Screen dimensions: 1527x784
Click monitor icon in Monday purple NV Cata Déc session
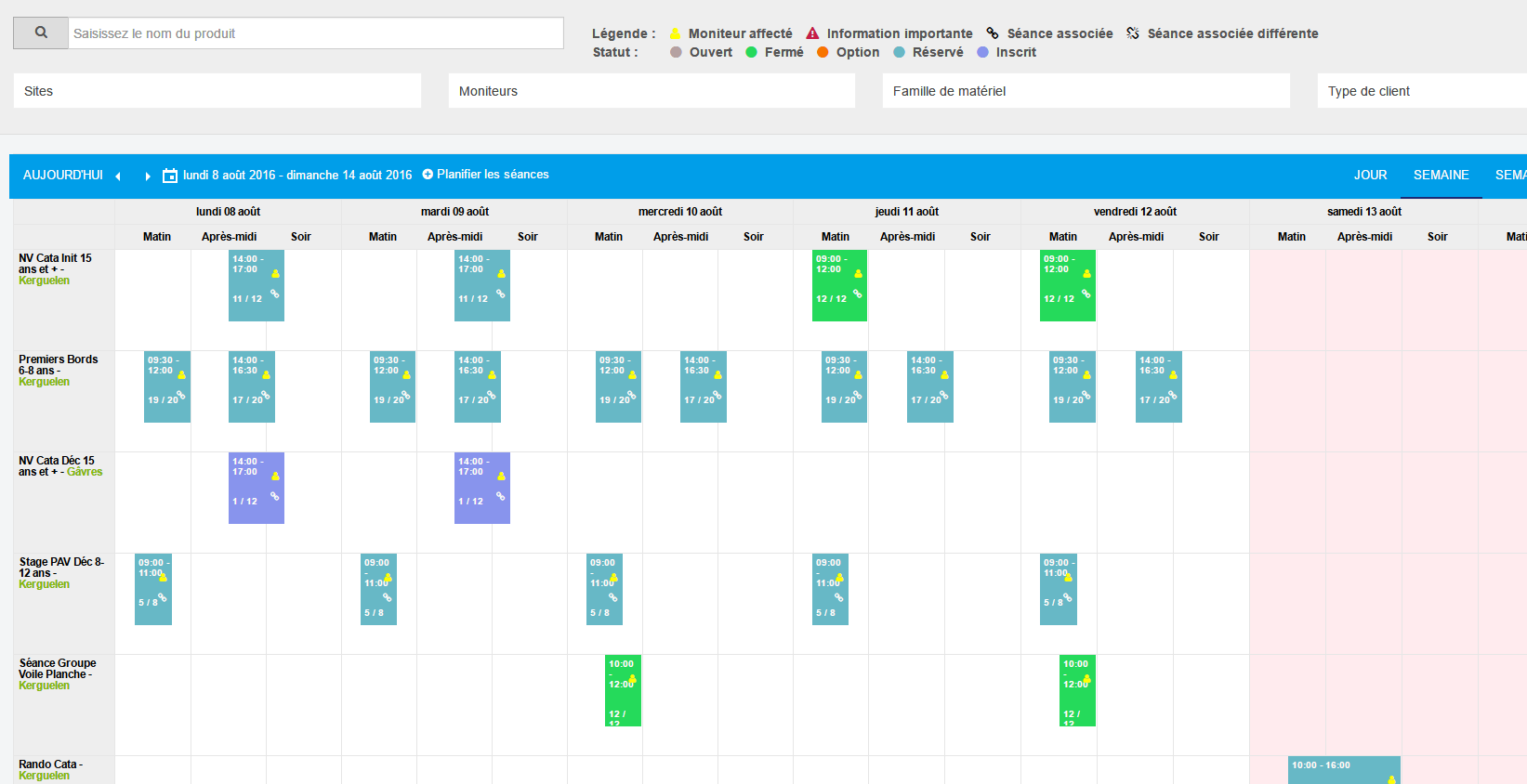point(275,476)
